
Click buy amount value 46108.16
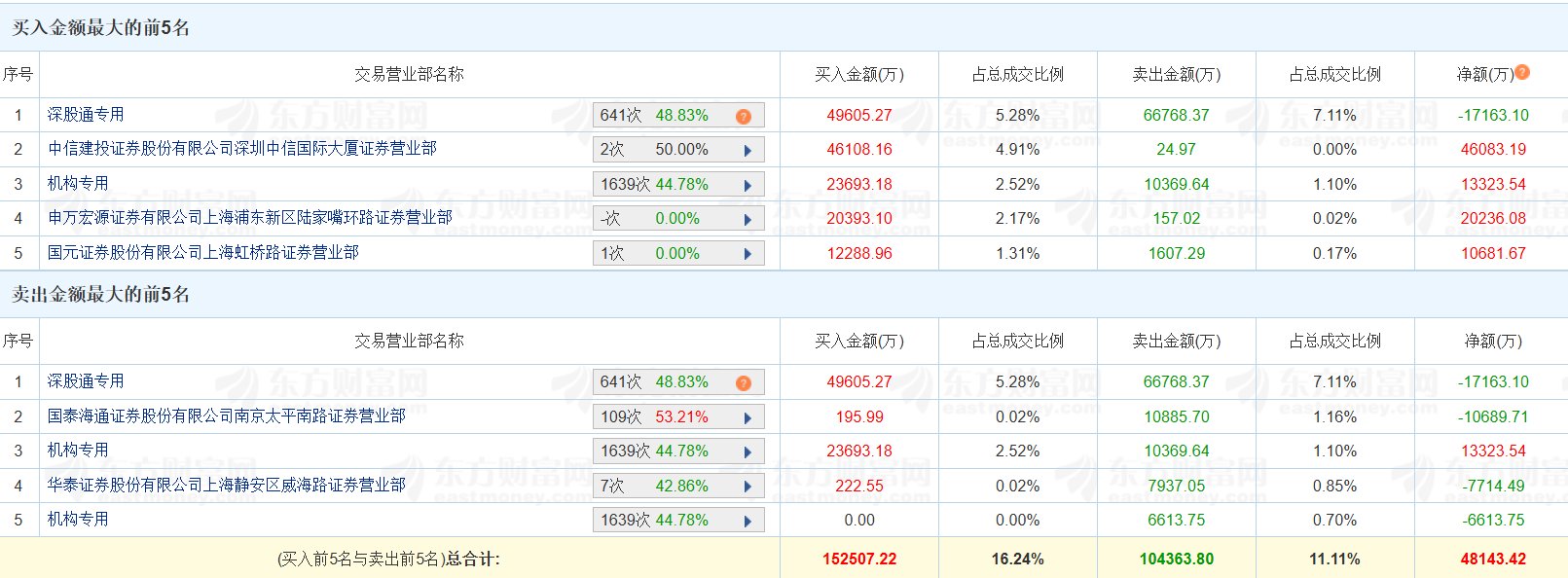(x=859, y=150)
